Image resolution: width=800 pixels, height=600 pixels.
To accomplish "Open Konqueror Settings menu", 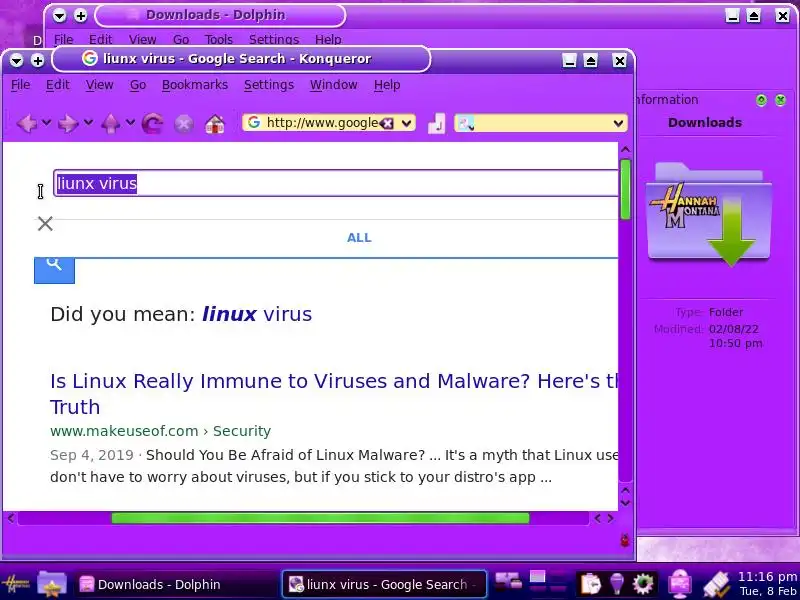I will [269, 85].
